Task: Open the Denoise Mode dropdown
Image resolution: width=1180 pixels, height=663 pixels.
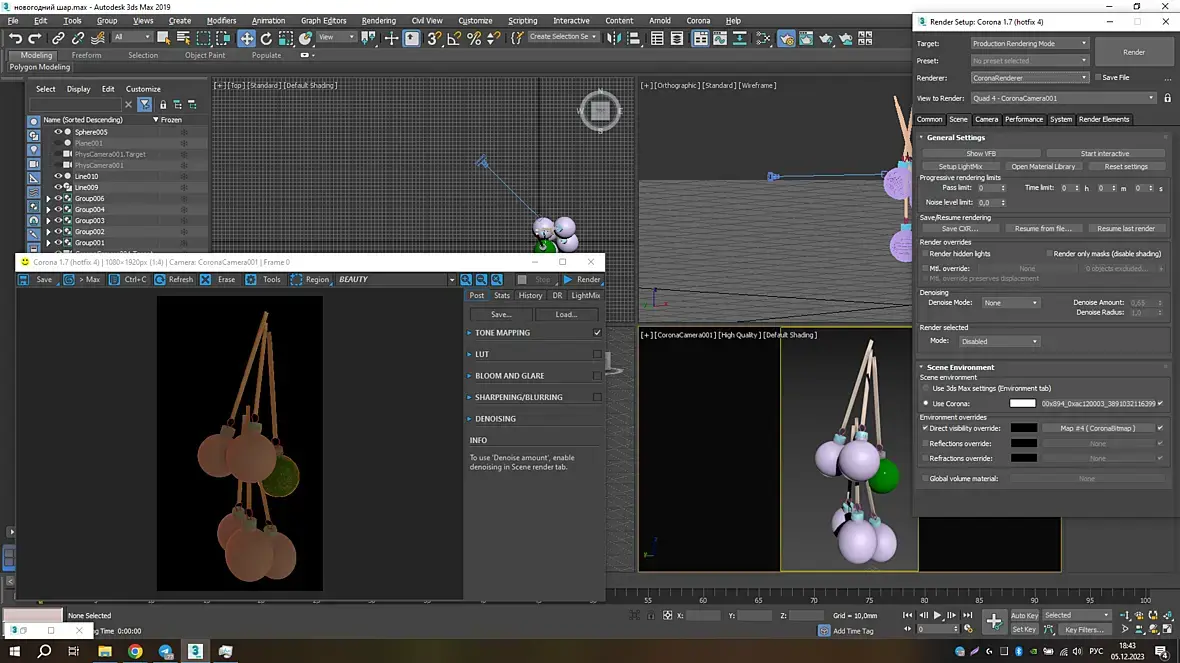Action: [x=1011, y=303]
